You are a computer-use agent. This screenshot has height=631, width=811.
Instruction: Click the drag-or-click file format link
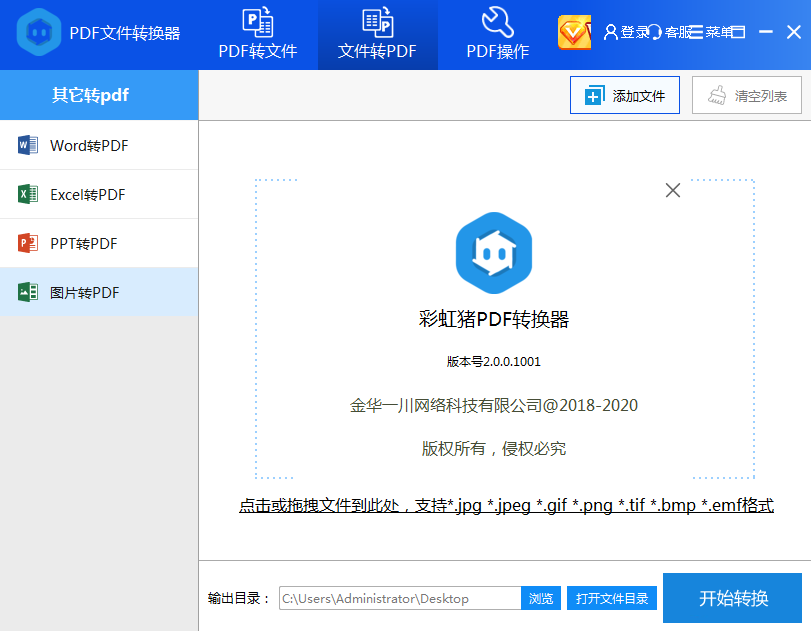506,505
